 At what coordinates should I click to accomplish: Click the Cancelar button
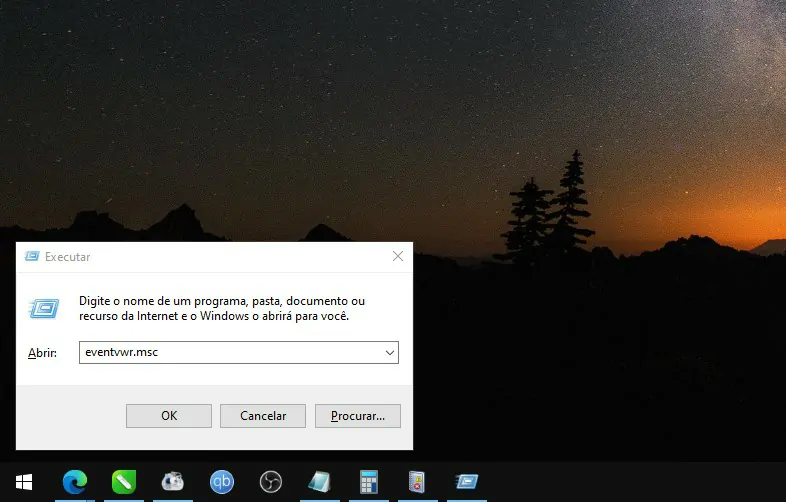tap(263, 416)
